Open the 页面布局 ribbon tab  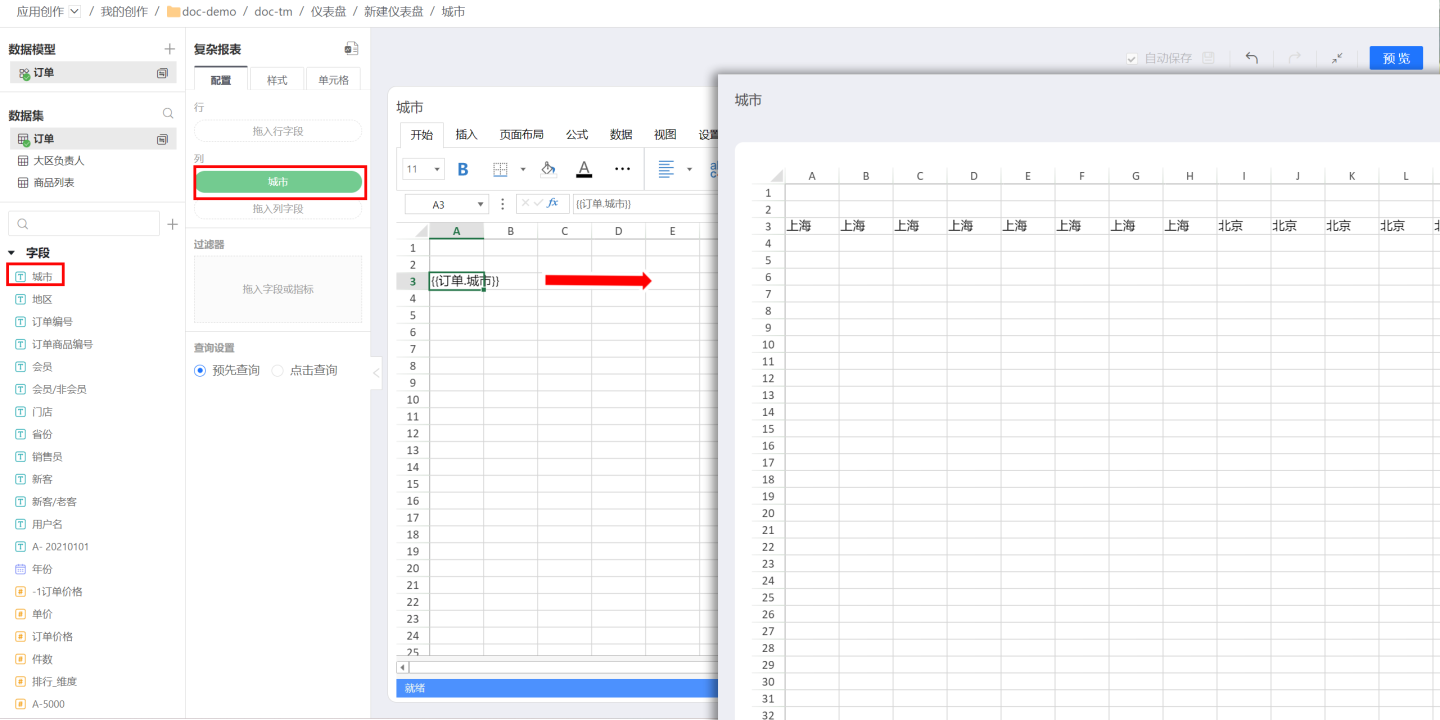click(x=522, y=135)
